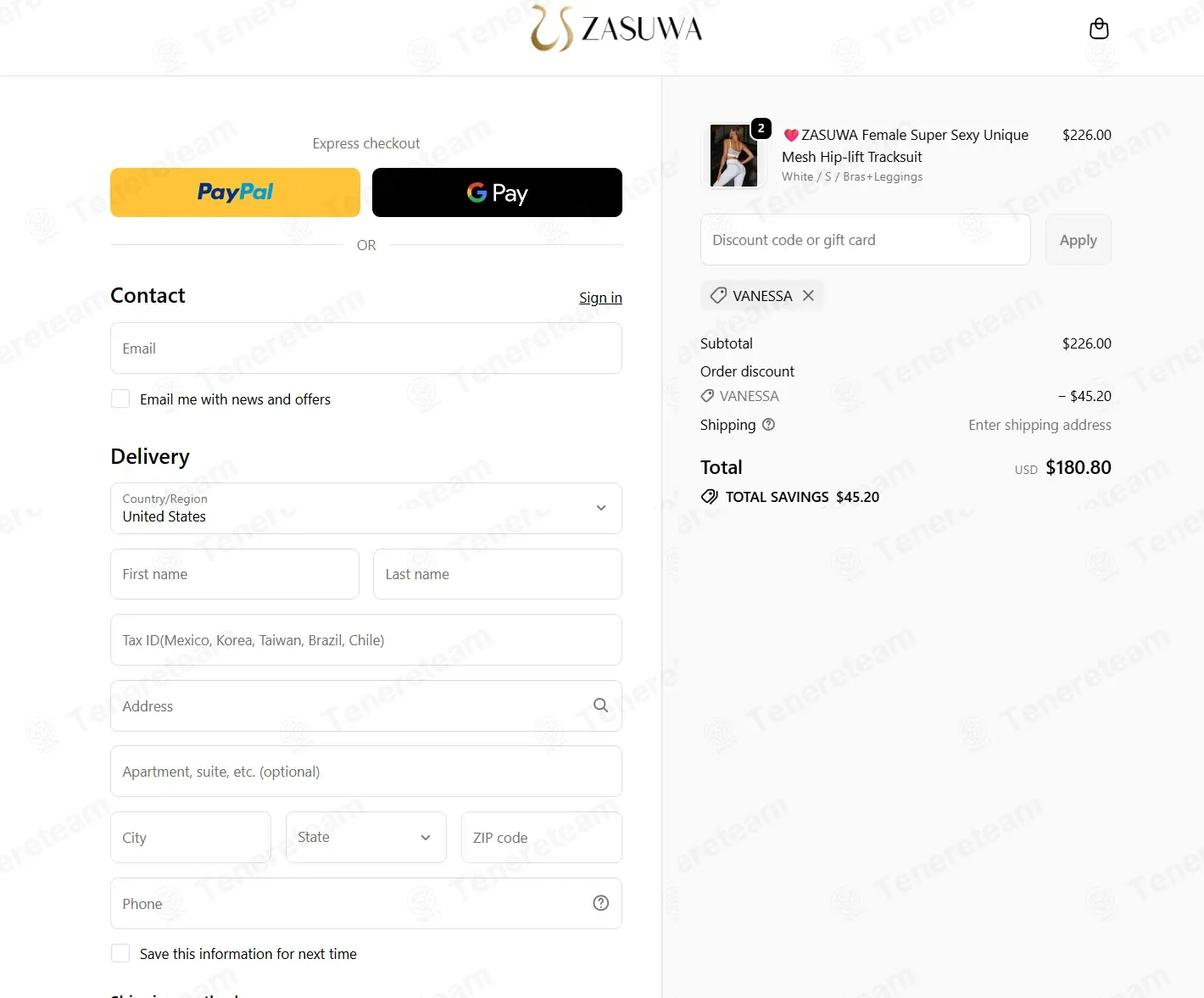
Task: Check Email me with news and offers
Action: tap(120, 399)
